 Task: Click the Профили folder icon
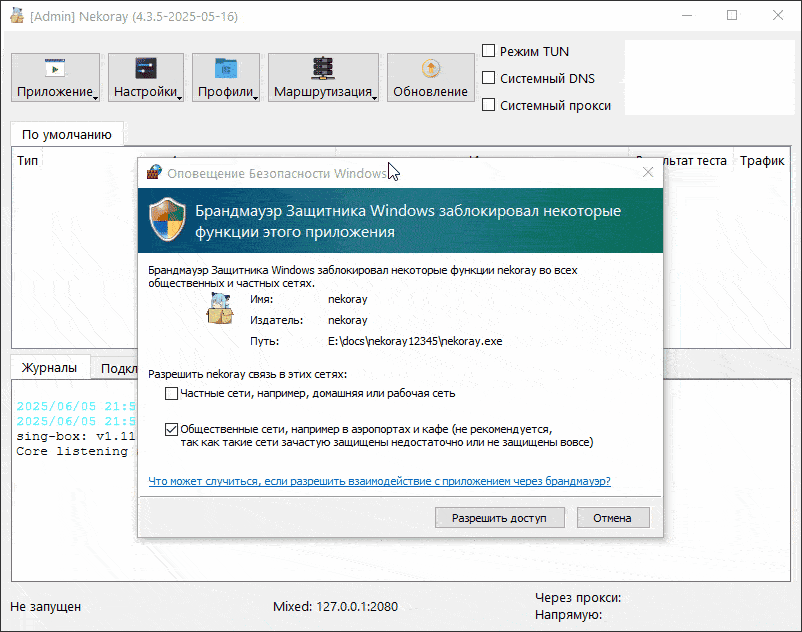pos(226,68)
